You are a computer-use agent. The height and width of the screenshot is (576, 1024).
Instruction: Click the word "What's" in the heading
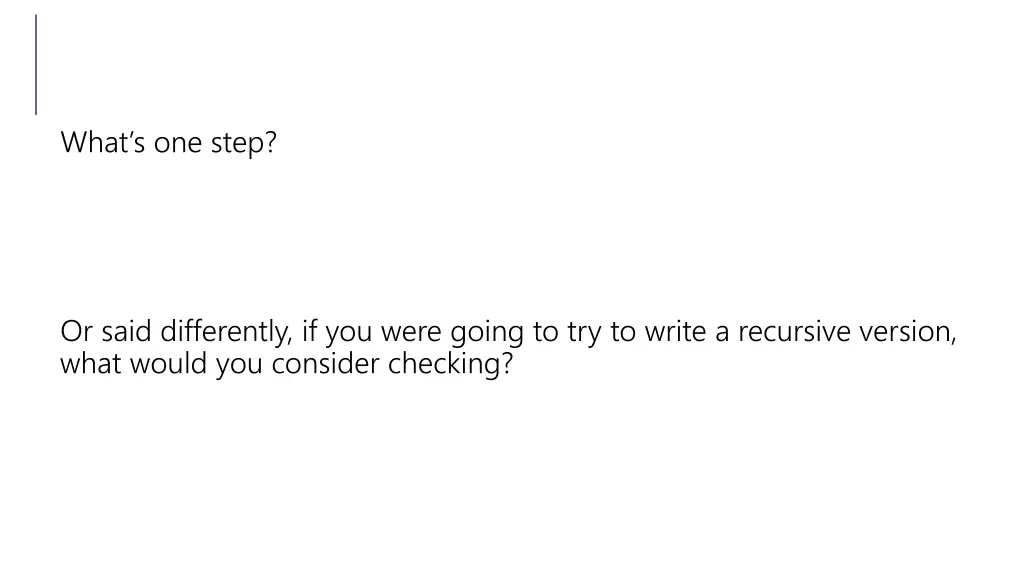pos(103,142)
